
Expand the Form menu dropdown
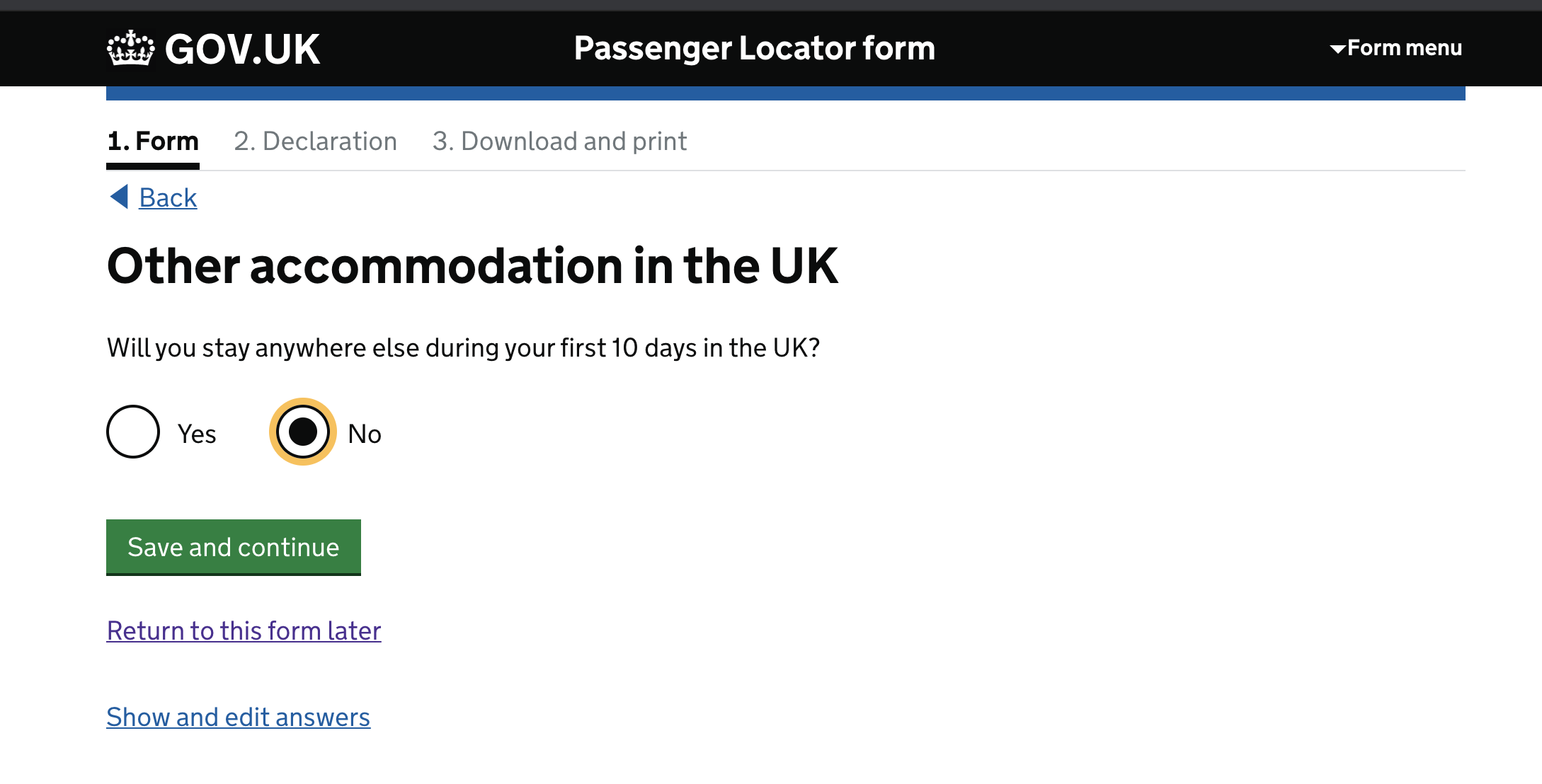click(x=1396, y=48)
